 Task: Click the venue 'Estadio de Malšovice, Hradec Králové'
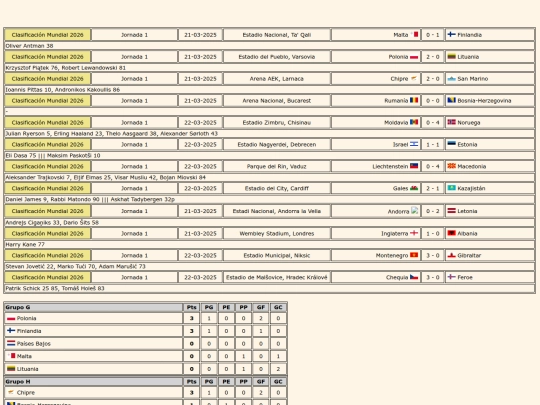click(277, 277)
